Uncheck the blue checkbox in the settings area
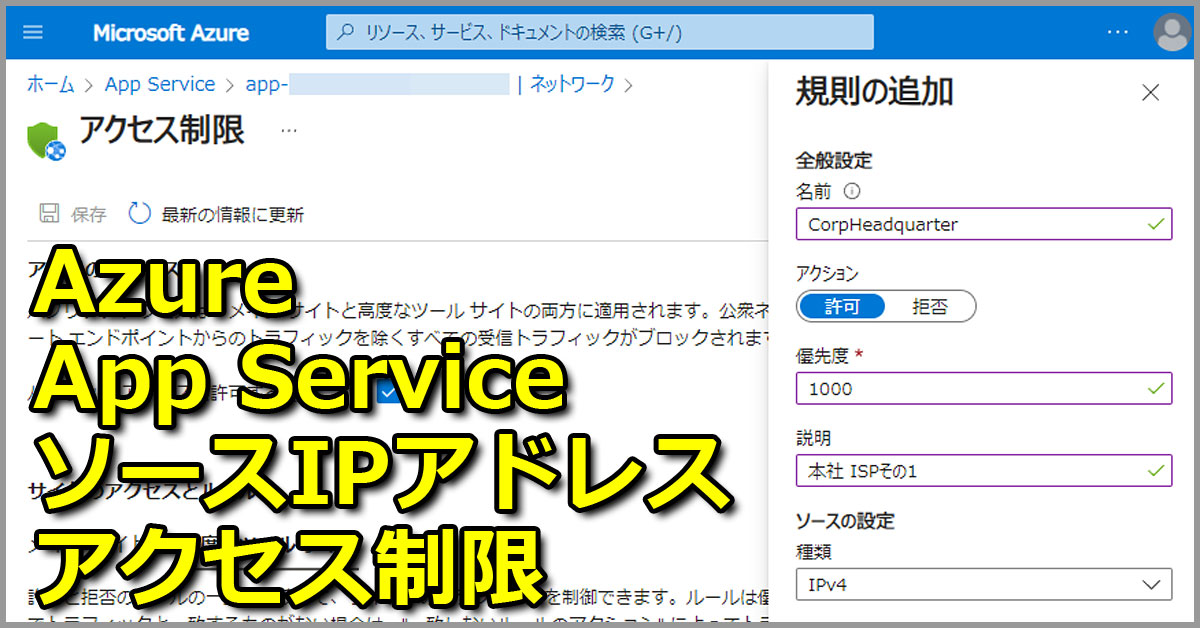Screen dimensions: 1200x628 click(x=388, y=394)
